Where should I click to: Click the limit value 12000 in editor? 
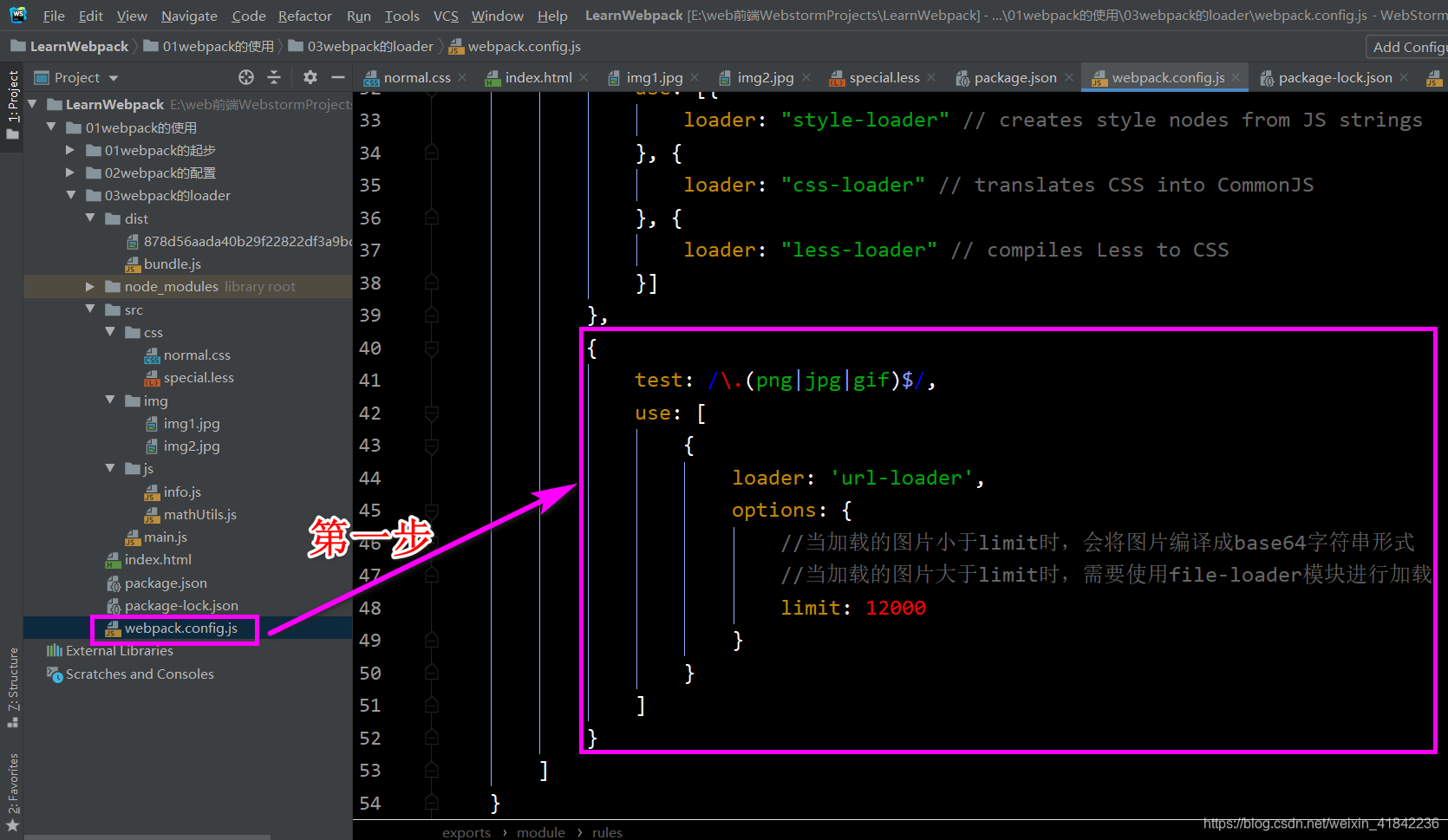(x=896, y=609)
